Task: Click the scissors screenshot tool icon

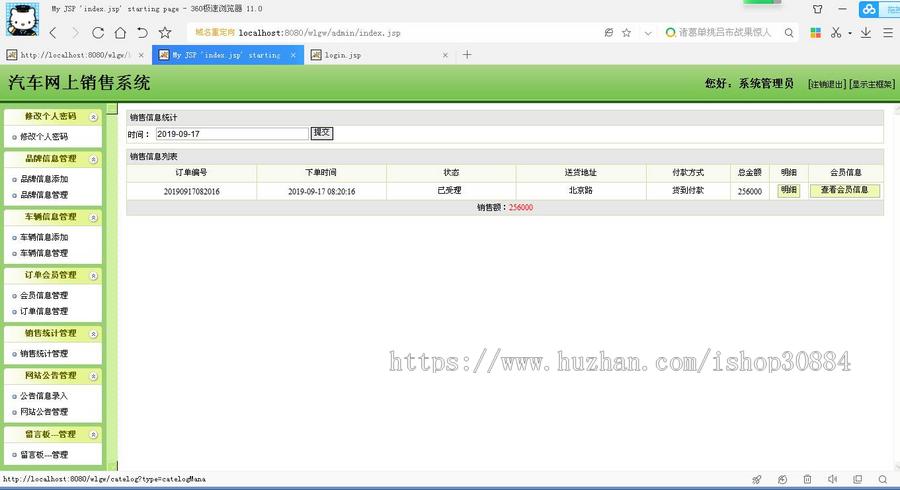Action: pyautogui.click(x=836, y=33)
